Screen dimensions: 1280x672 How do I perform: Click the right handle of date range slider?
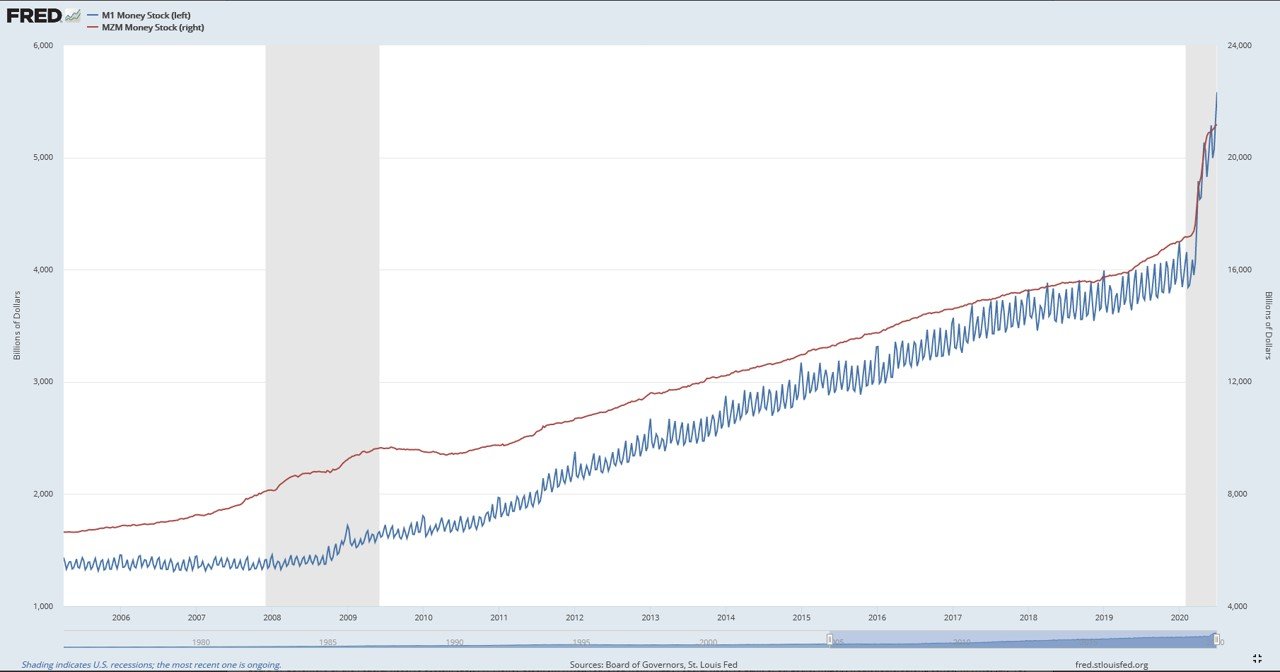tap(1216, 639)
